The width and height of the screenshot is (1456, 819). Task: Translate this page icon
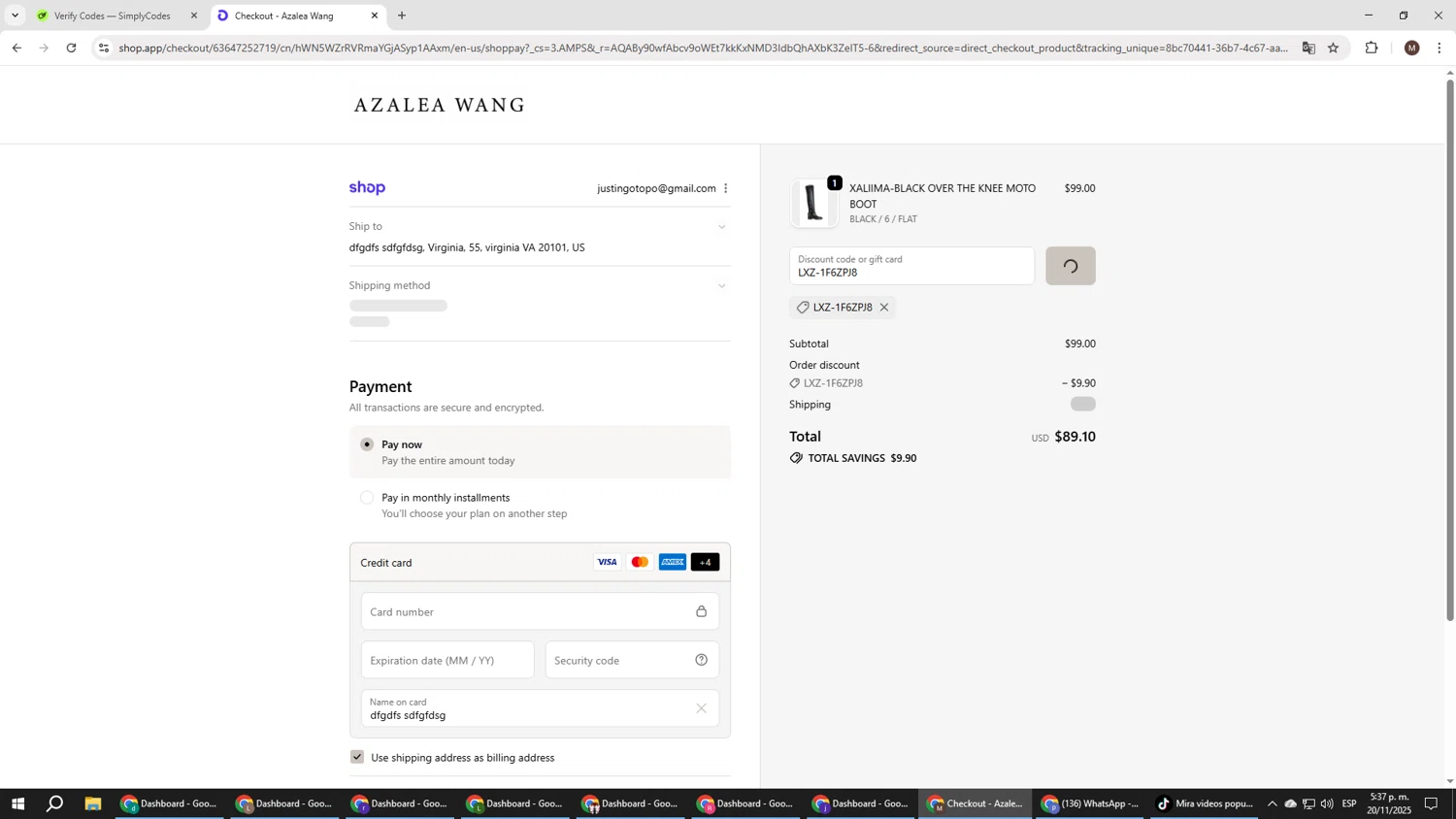coord(1307,48)
